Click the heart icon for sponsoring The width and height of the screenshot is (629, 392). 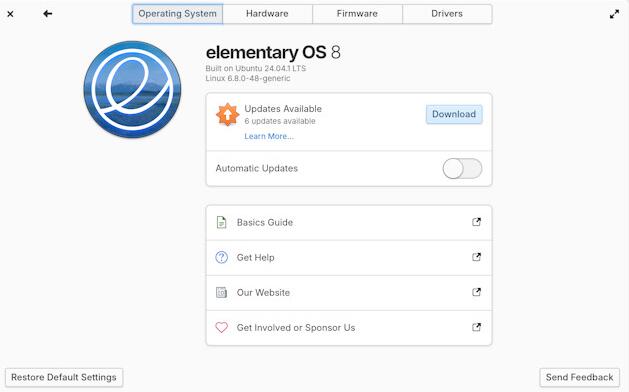tap(221, 327)
